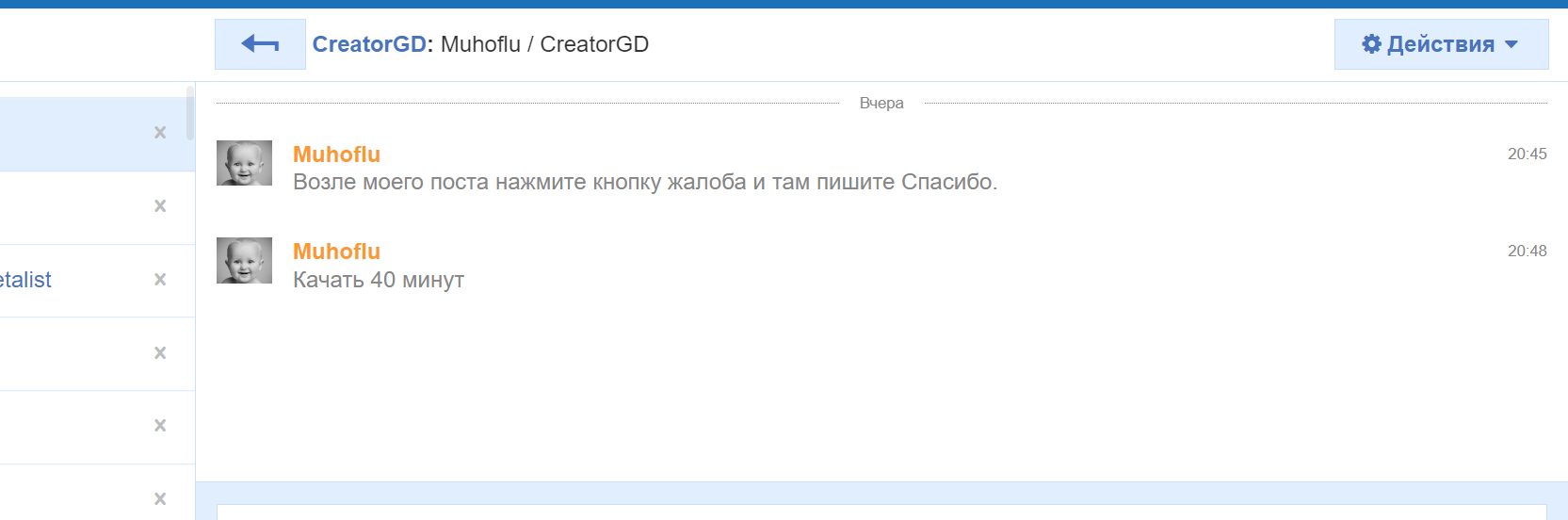This screenshot has height=520, width=1568.
Task: Click the 20:45 message timestamp
Action: click(1527, 154)
